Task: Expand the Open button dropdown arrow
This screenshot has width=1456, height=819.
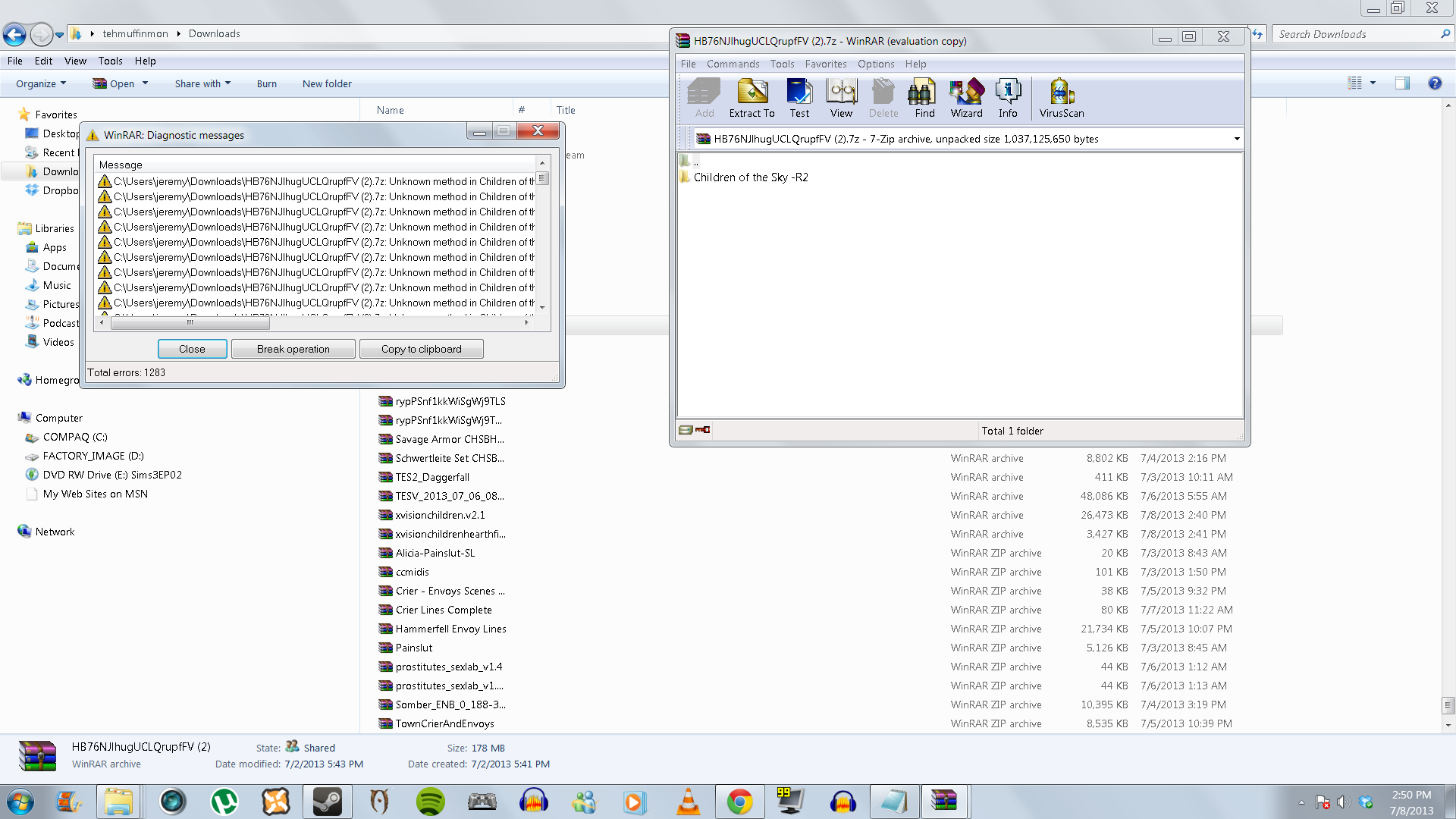Action: click(x=145, y=83)
